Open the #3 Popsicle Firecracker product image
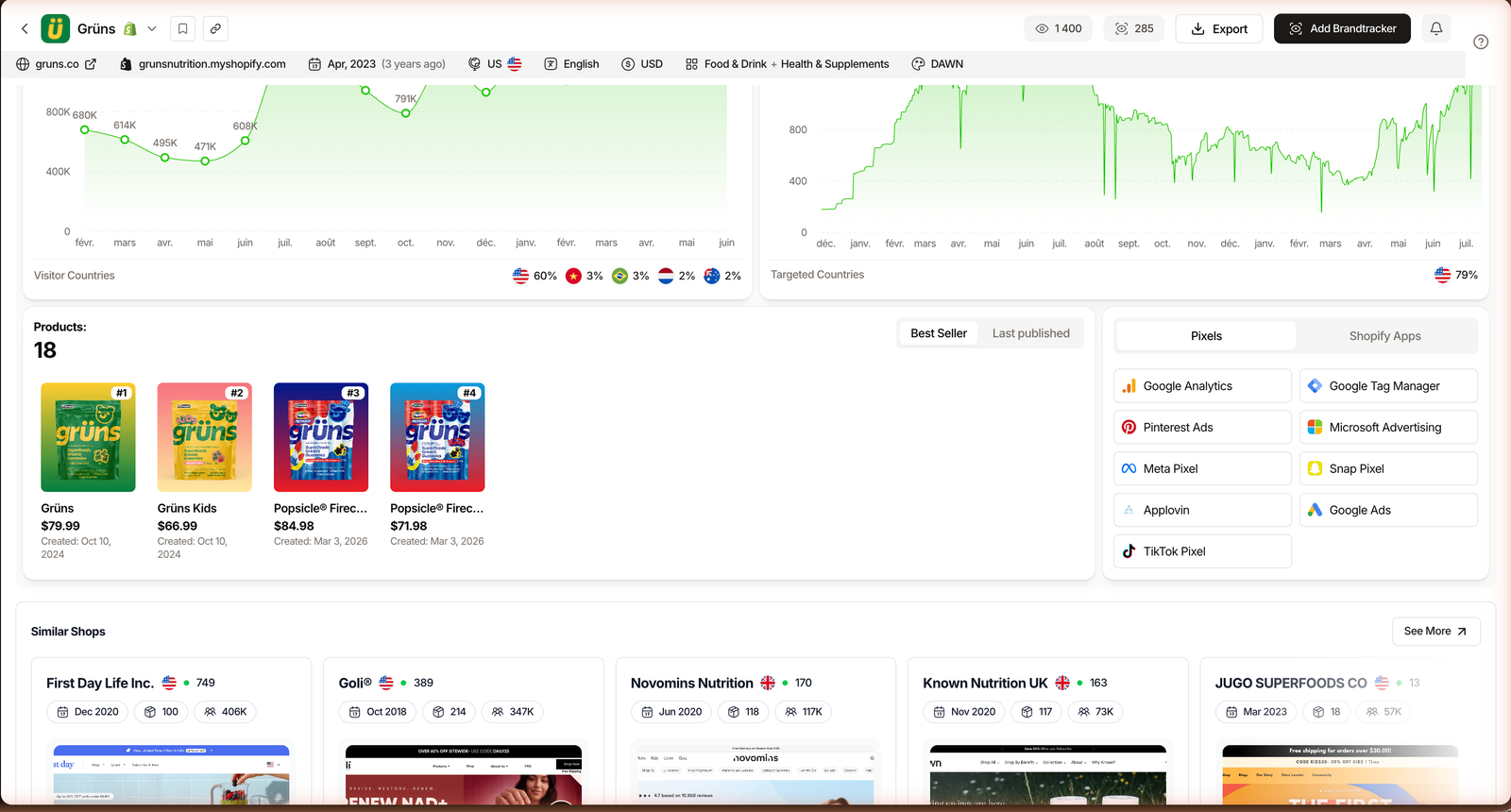Viewport: 1511px width, 812px height. (321, 437)
